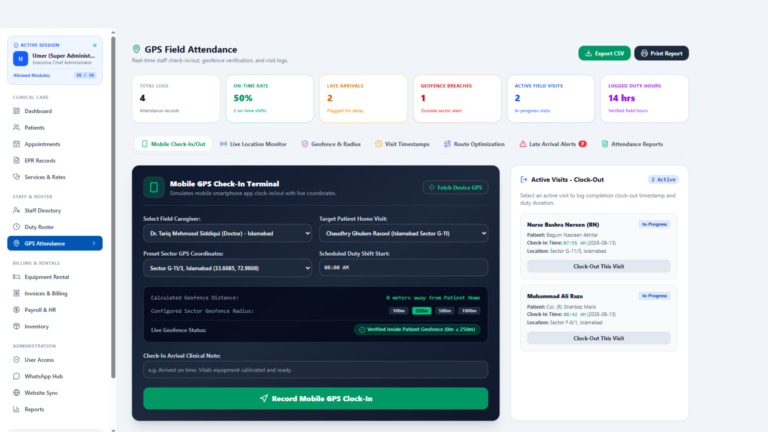Click the EPR Records document icon
This screenshot has height=432, width=768.
(17, 160)
